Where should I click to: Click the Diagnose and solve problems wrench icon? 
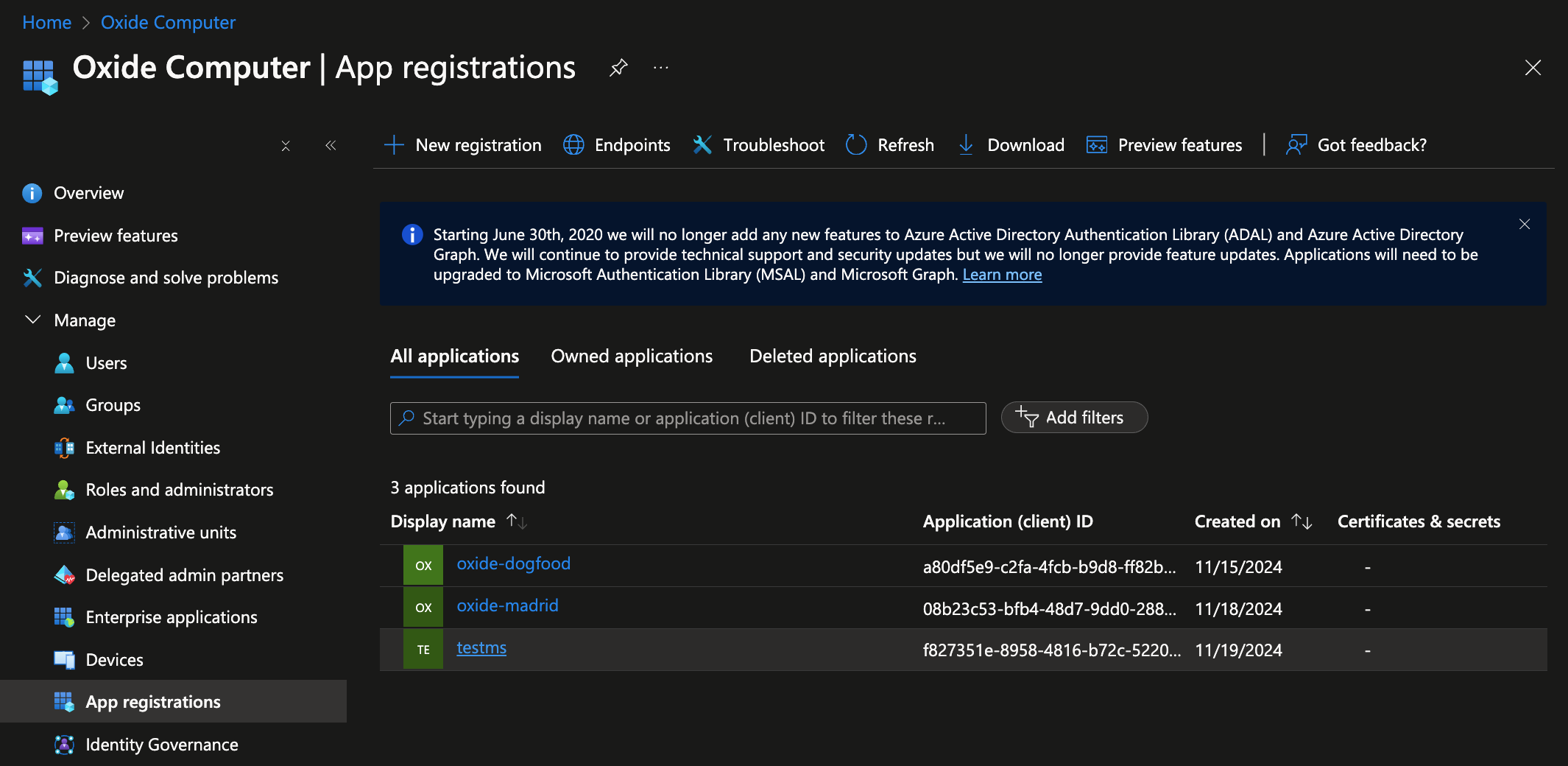coord(32,278)
